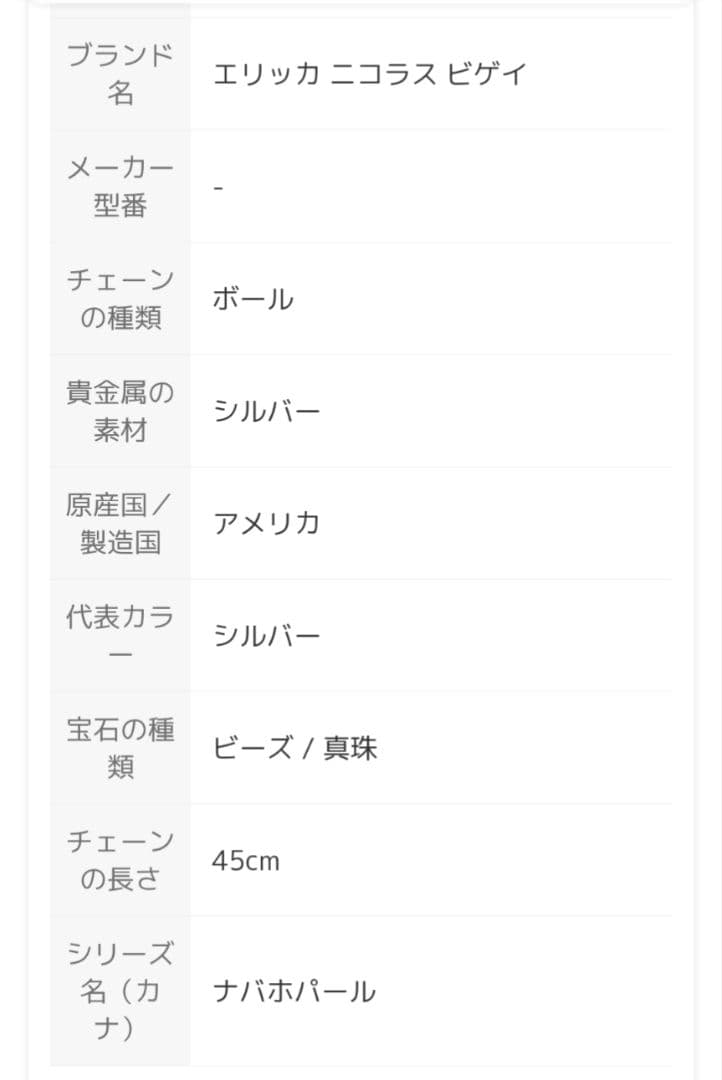Click the 貴金属の素材 label
This screenshot has width=722, height=1080.
[120, 411]
